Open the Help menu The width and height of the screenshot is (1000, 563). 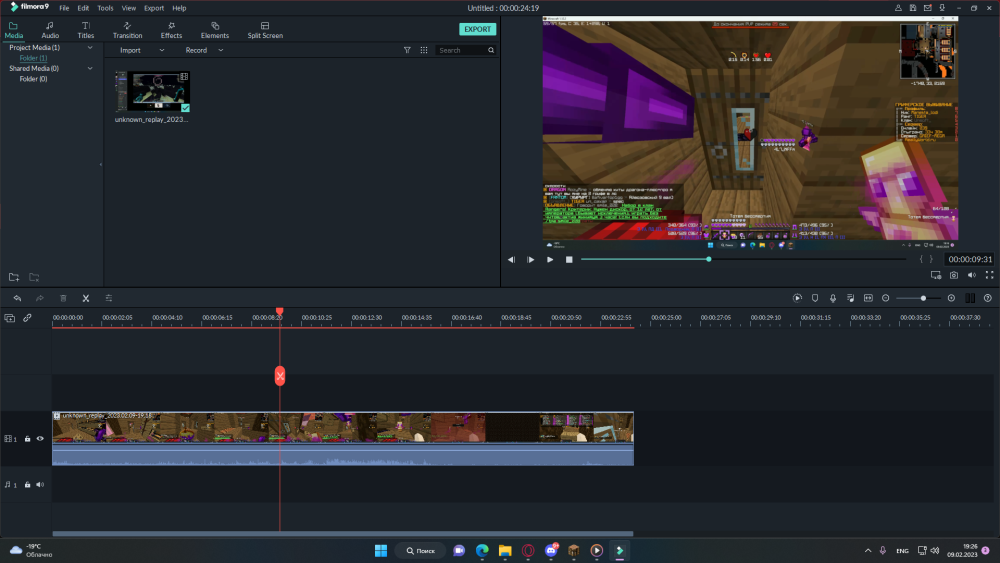click(179, 8)
